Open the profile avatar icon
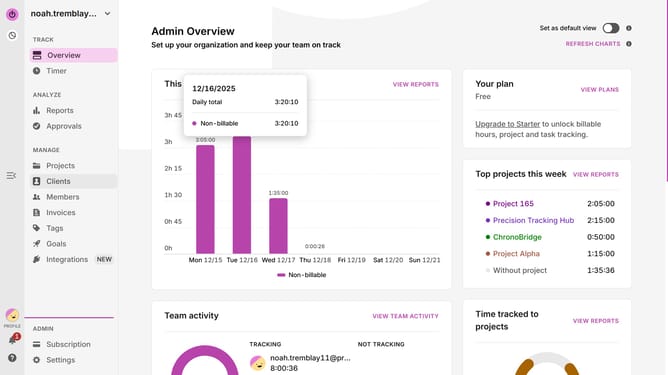Screen dimensions: 668x375 click(x=12, y=315)
